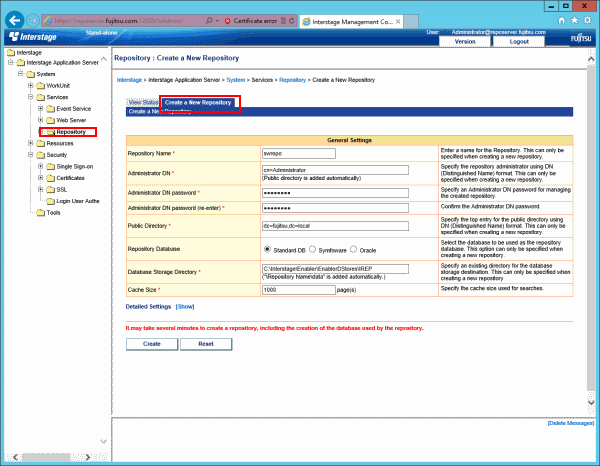Switch to the View Status tab
The height and width of the screenshot is (466, 600).
(x=143, y=103)
